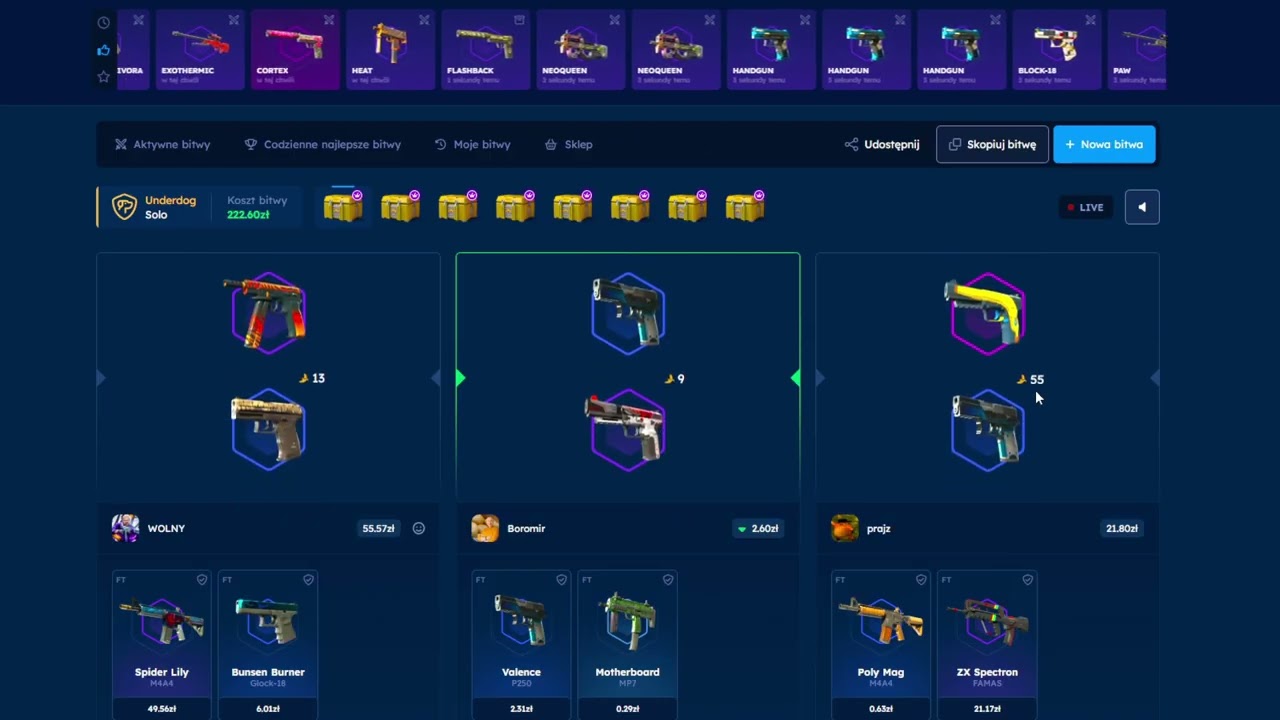Open the ZX Spectron FAMAS item card
This screenshot has height=720, width=1280.
point(987,645)
